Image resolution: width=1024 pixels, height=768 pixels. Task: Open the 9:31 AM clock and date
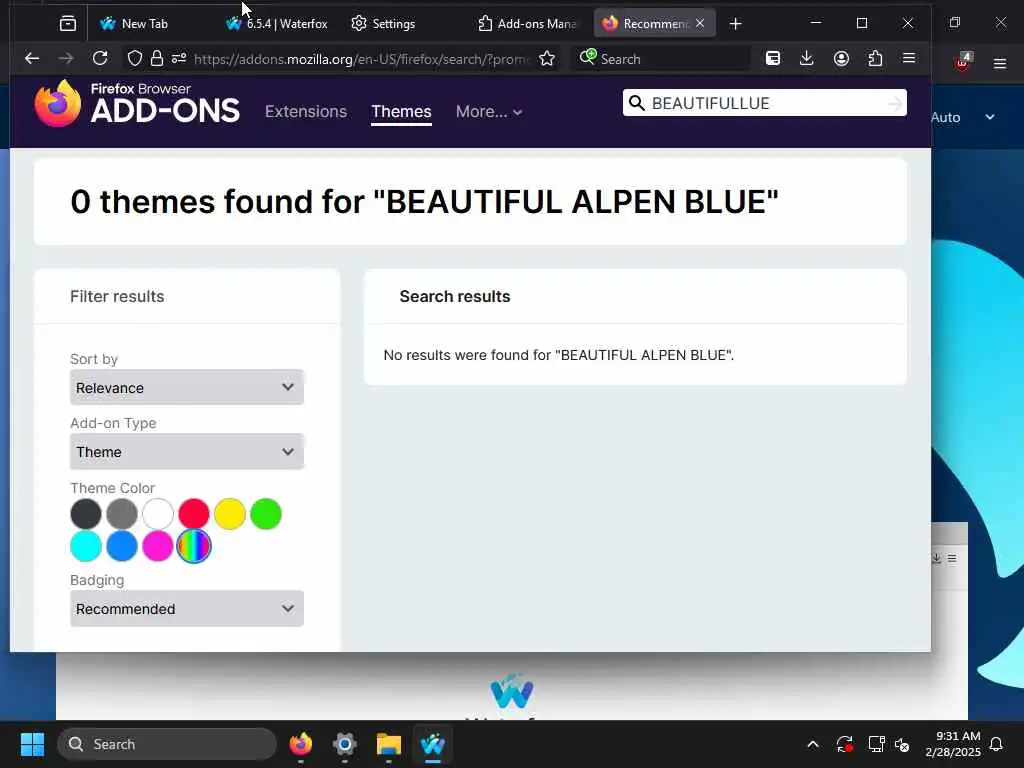coord(953,744)
